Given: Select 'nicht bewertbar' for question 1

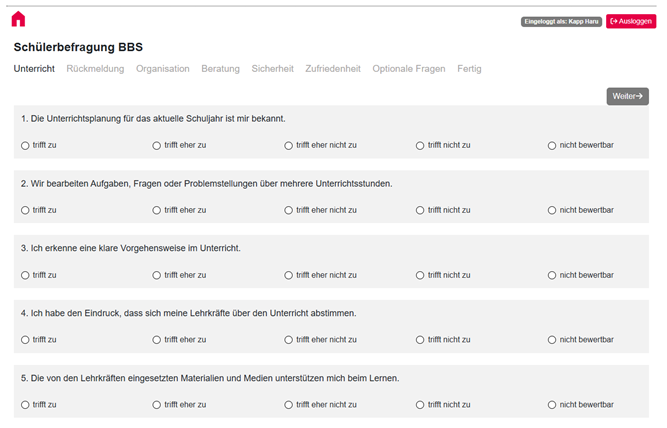Looking at the screenshot, I should pos(552,146).
